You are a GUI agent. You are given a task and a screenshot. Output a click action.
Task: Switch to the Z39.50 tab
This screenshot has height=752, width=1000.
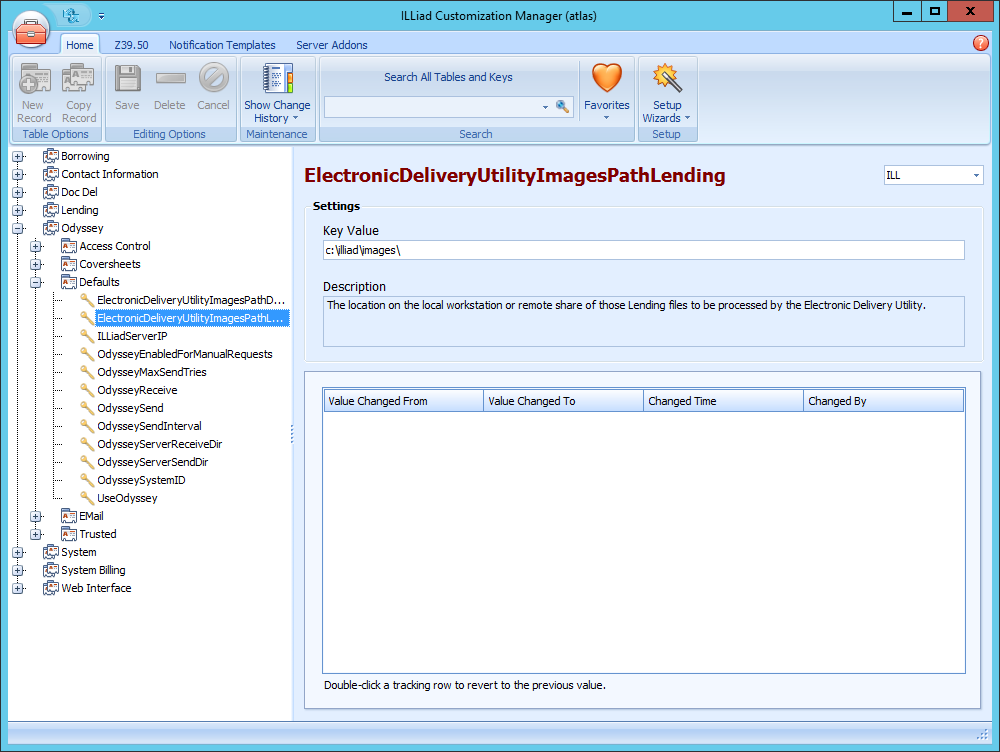point(131,45)
